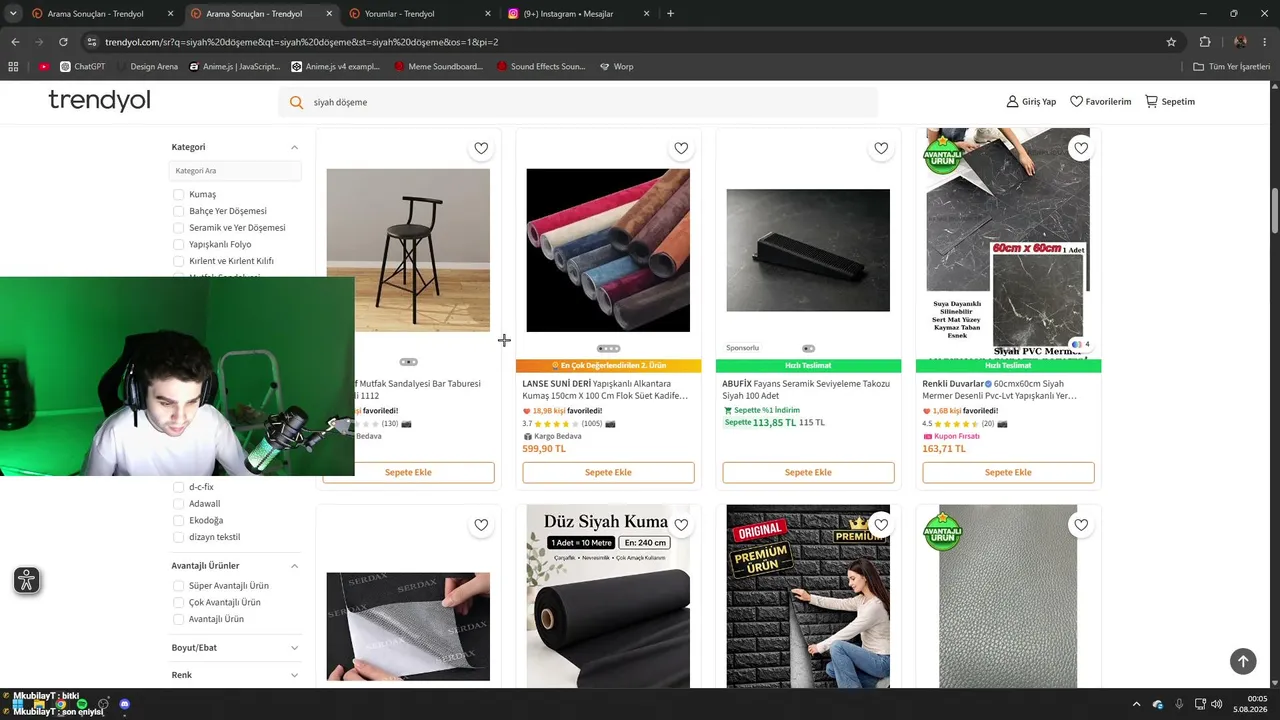Screen dimensions: 1280x720
Task: Click the volume icon in system tray
Action: pos(1216,704)
